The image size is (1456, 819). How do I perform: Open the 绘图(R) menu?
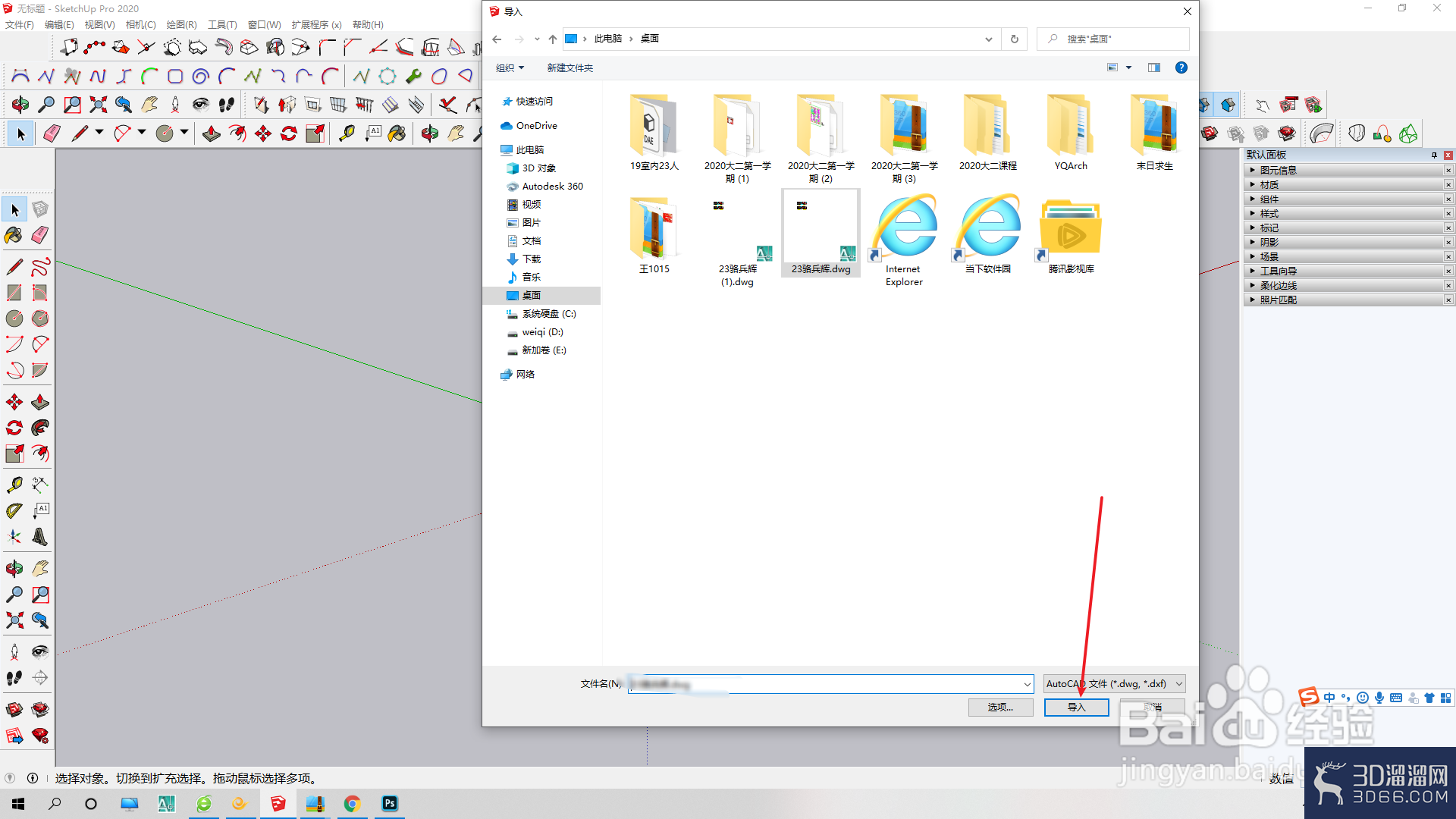click(x=181, y=25)
